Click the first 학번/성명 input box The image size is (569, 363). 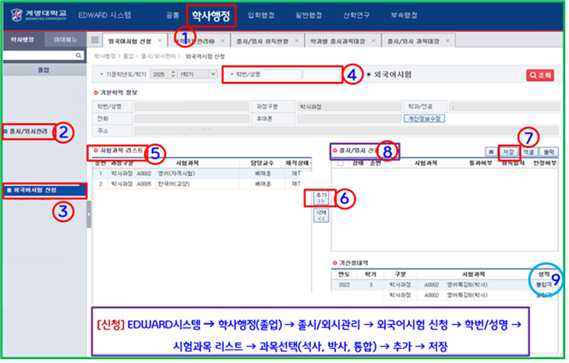283,74
